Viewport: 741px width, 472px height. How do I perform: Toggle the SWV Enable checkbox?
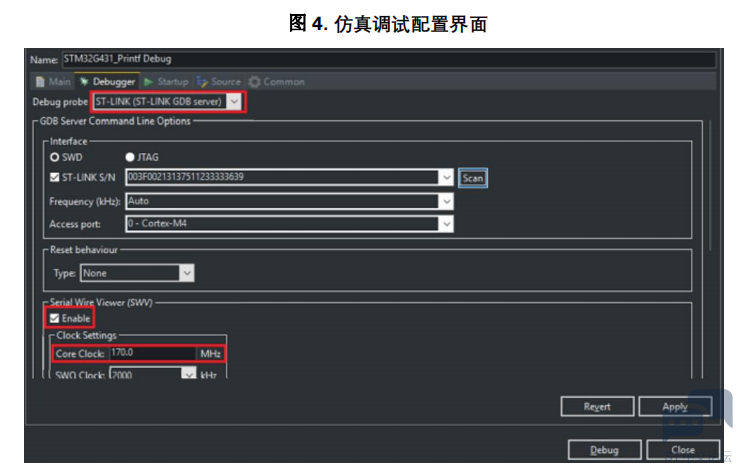pos(54,318)
